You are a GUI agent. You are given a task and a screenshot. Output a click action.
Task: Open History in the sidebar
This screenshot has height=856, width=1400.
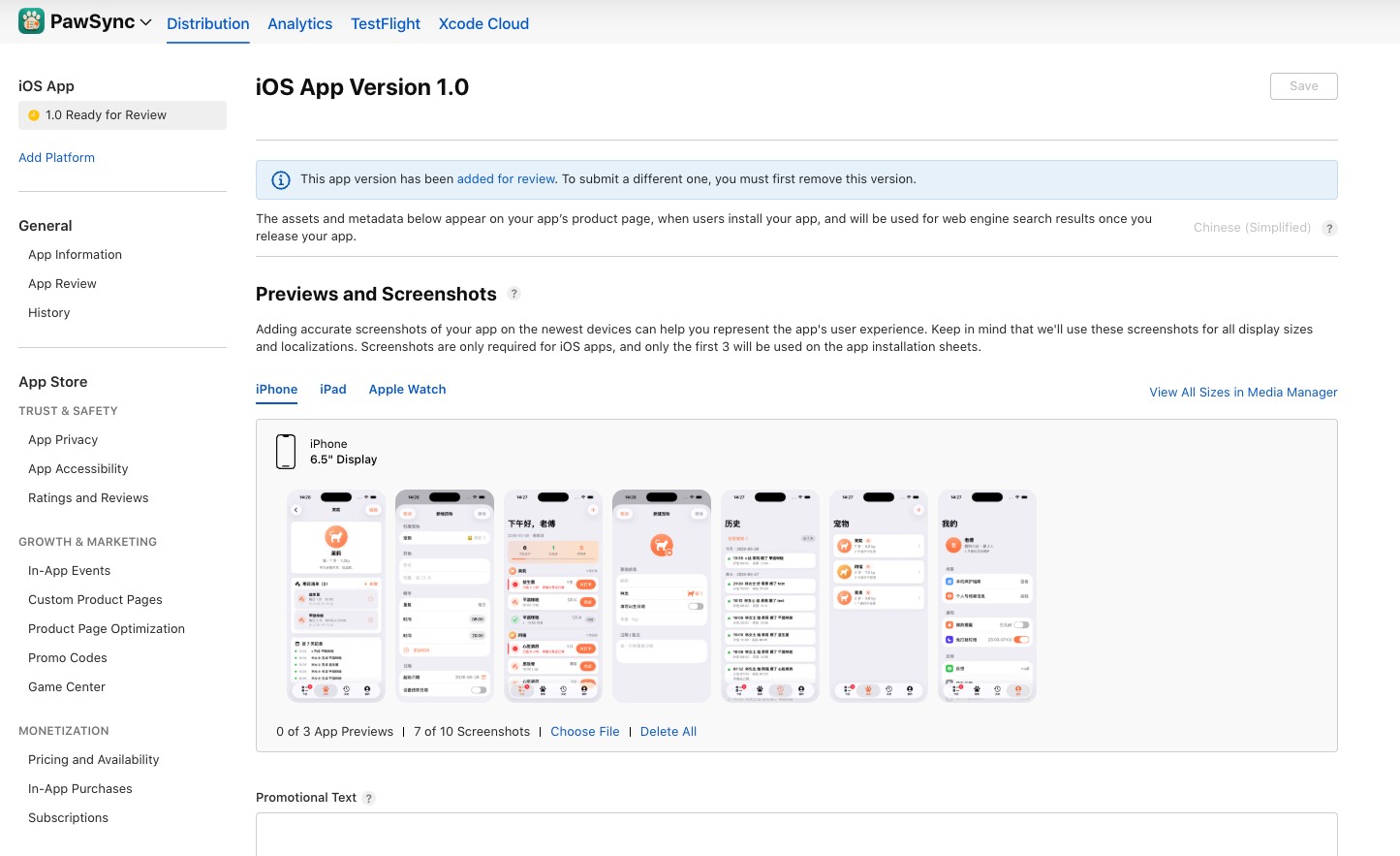pos(49,313)
